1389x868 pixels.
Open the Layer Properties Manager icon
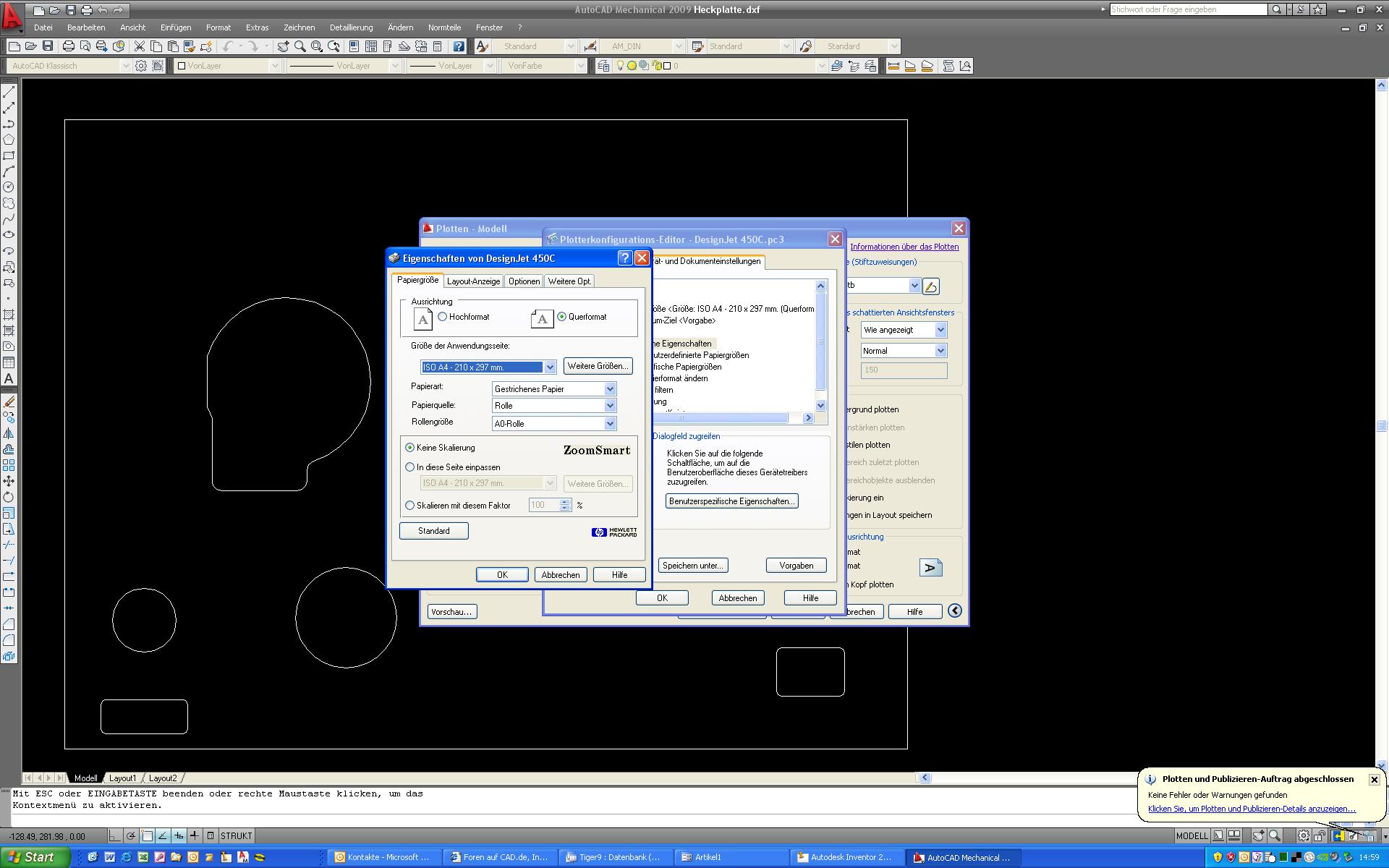pyautogui.click(x=603, y=66)
